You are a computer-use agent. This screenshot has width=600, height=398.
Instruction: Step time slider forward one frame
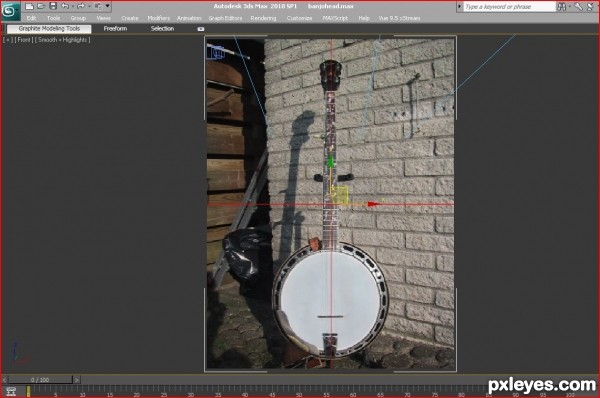pos(77,380)
